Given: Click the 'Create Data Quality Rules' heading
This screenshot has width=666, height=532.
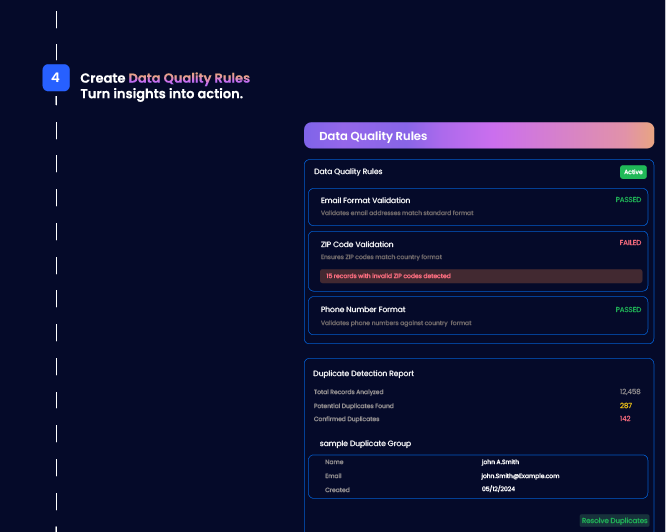Looking at the screenshot, I should (x=165, y=78).
